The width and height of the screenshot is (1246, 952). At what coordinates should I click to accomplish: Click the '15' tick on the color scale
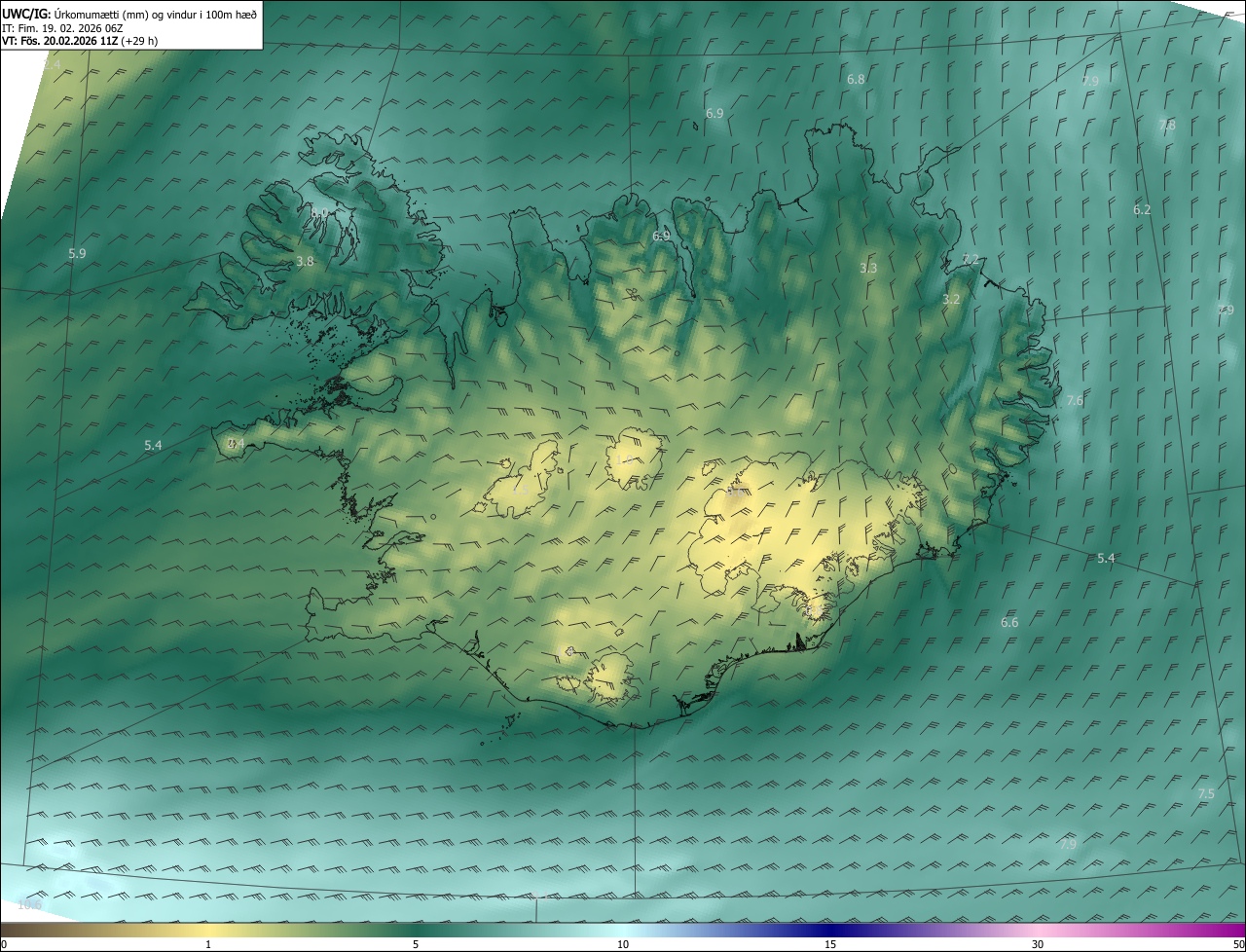pos(830,944)
